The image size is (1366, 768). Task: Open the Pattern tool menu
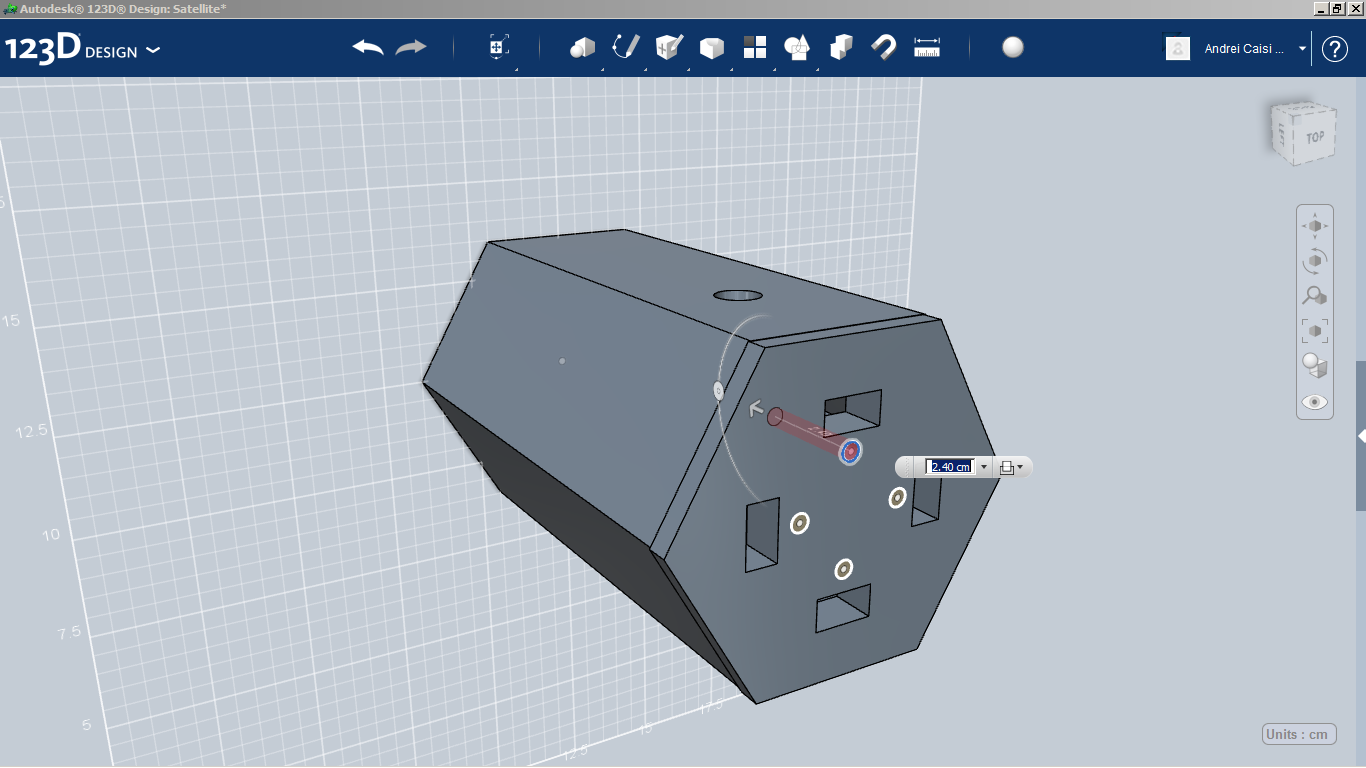[x=755, y=47]
